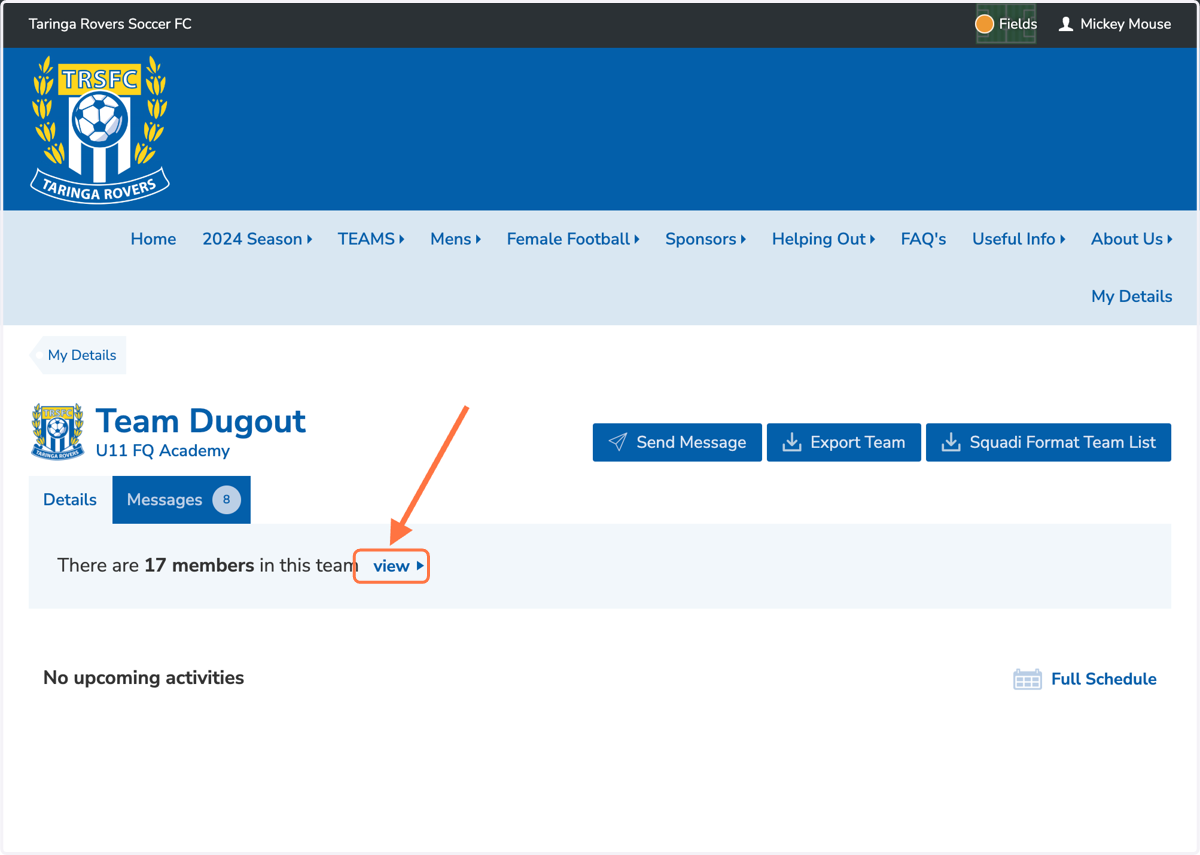Click the Export Team button
The width and height of the screenshot is (1200, 855).
pos(843,442)
